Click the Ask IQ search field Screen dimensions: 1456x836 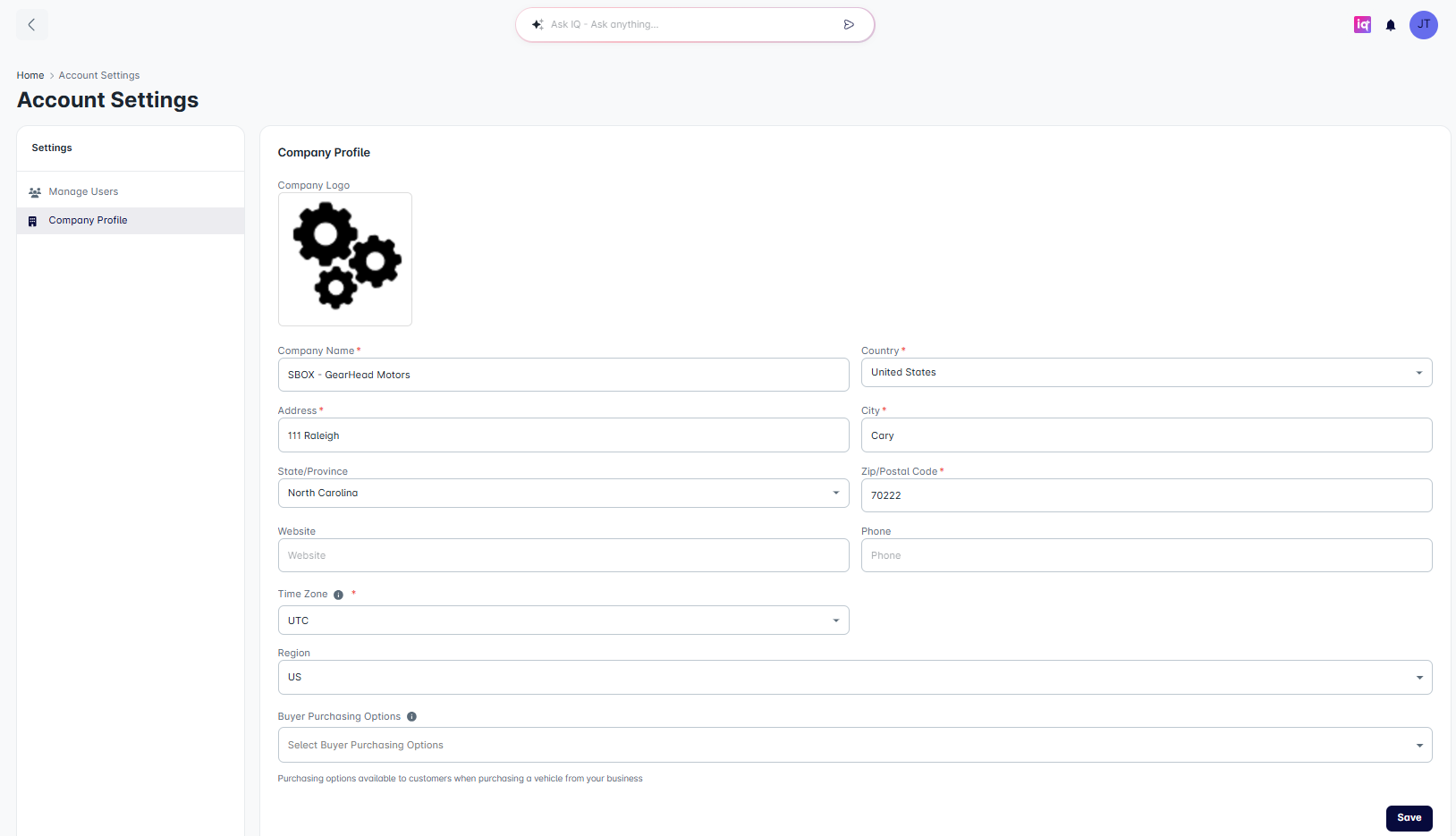(x=689, y=25)
